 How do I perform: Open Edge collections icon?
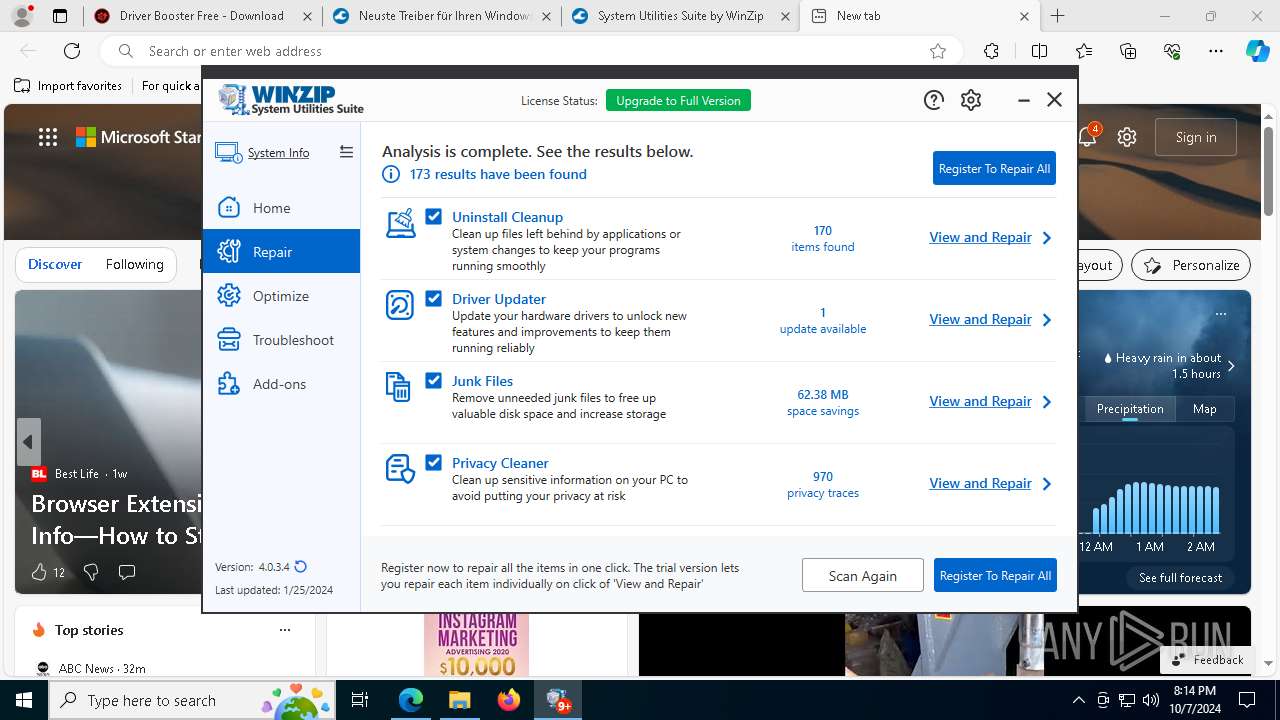[1128, 51]
